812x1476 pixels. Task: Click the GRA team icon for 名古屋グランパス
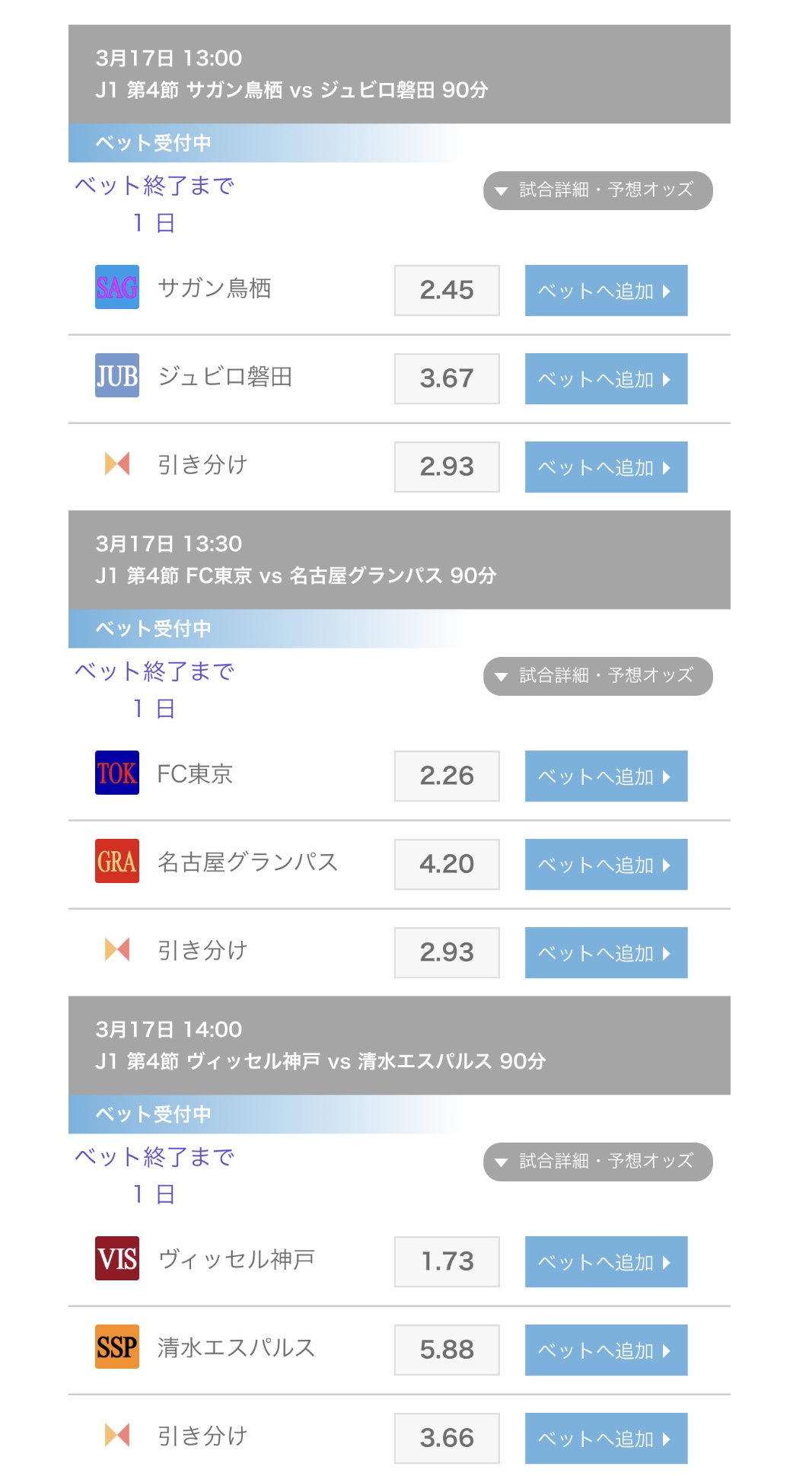click(116, 861)
